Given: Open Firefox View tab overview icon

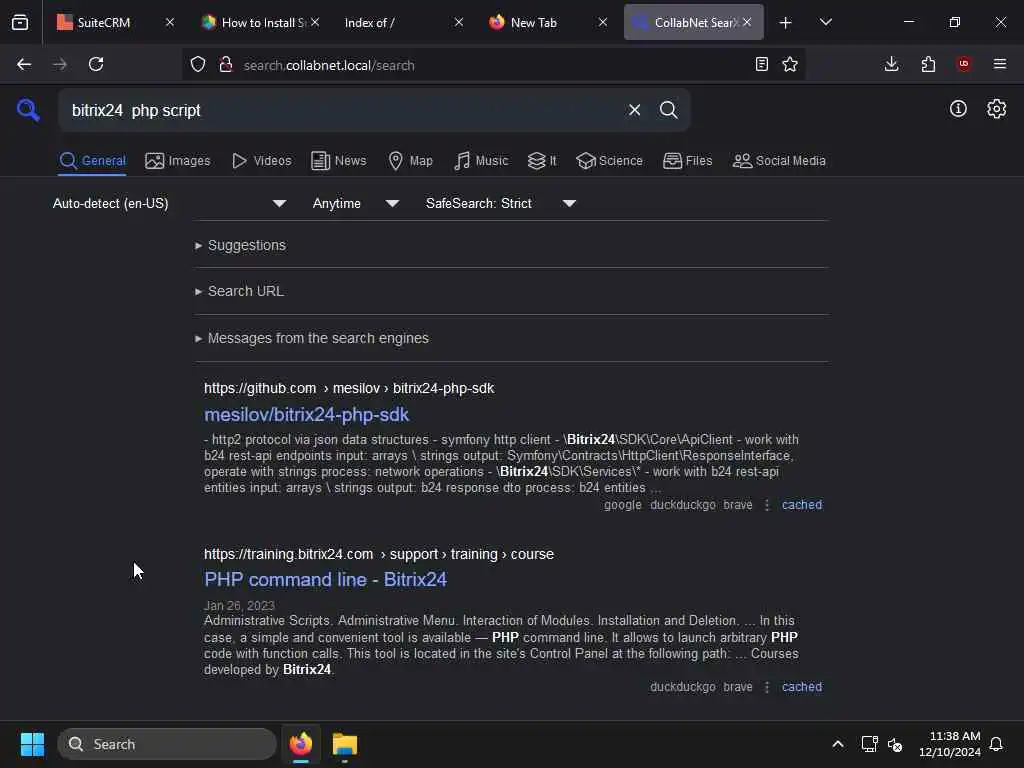Looking at the screenshot, I should [x=20, y=23].
